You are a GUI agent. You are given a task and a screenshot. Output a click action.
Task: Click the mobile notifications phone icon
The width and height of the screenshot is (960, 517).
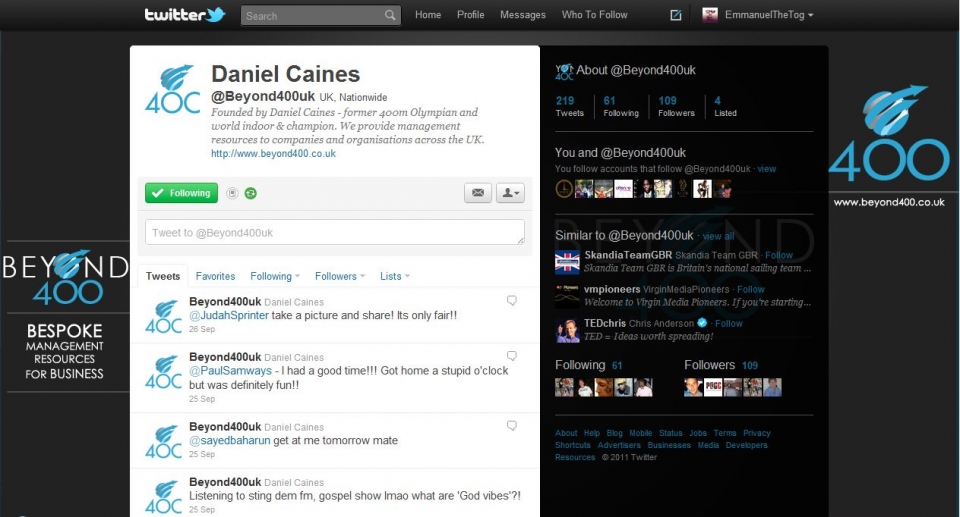pyautogui.click(x=232, y=193)
